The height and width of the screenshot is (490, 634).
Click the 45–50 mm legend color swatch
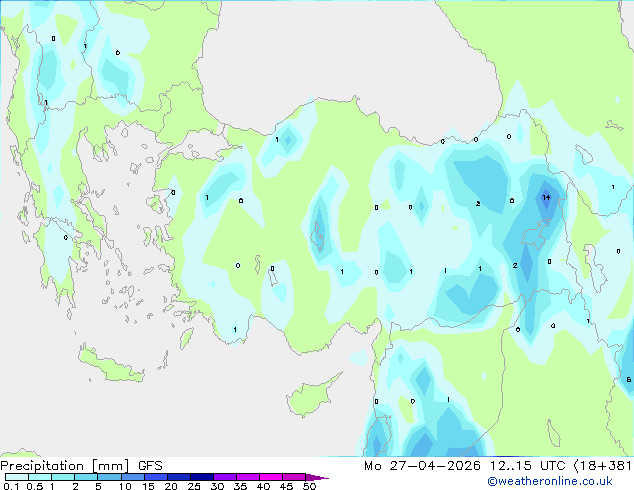294,477
